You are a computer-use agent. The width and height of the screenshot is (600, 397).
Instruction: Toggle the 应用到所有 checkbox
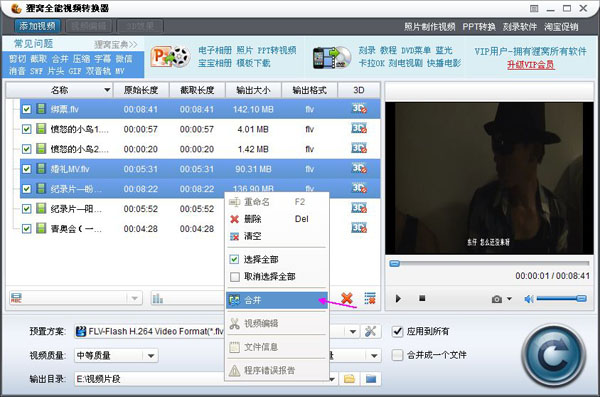coord(397,331)
